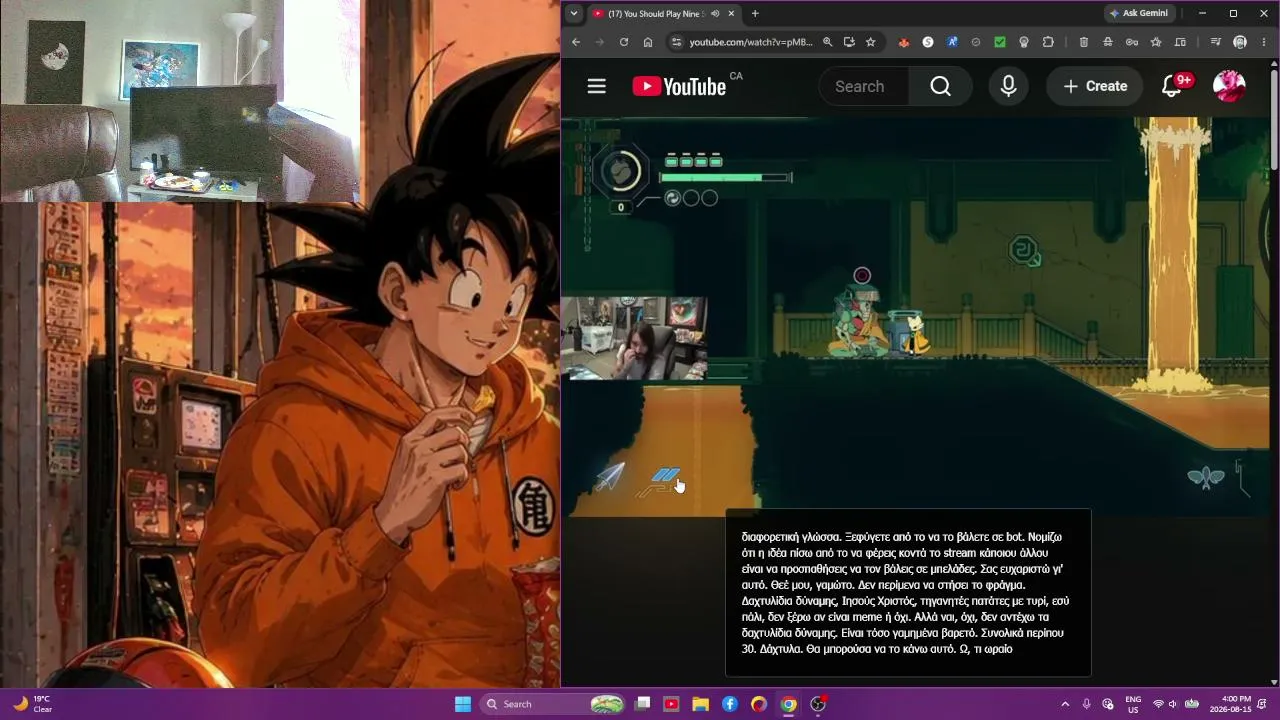Open the green checkmark extension
The image size is (1280, 720).
point(1000,42)
